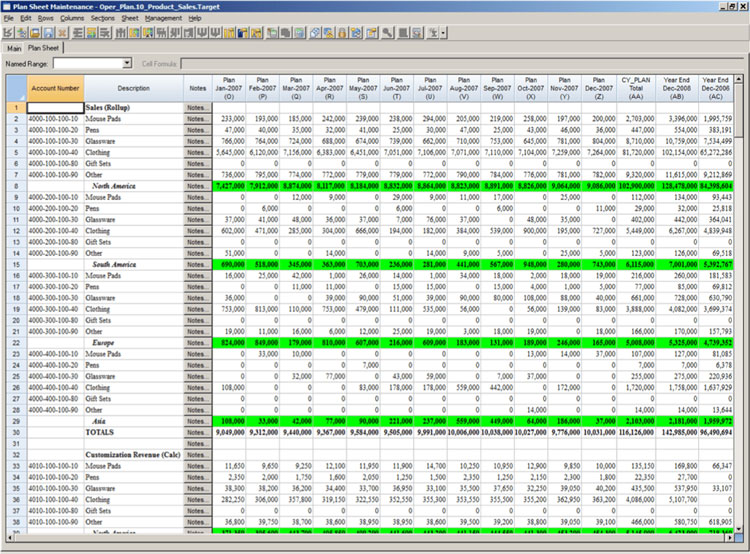The width and height of the screenshot is (750, 554).
Task: Select the Account Number column header
Action: pyautogui.click(x=55, y=88)
